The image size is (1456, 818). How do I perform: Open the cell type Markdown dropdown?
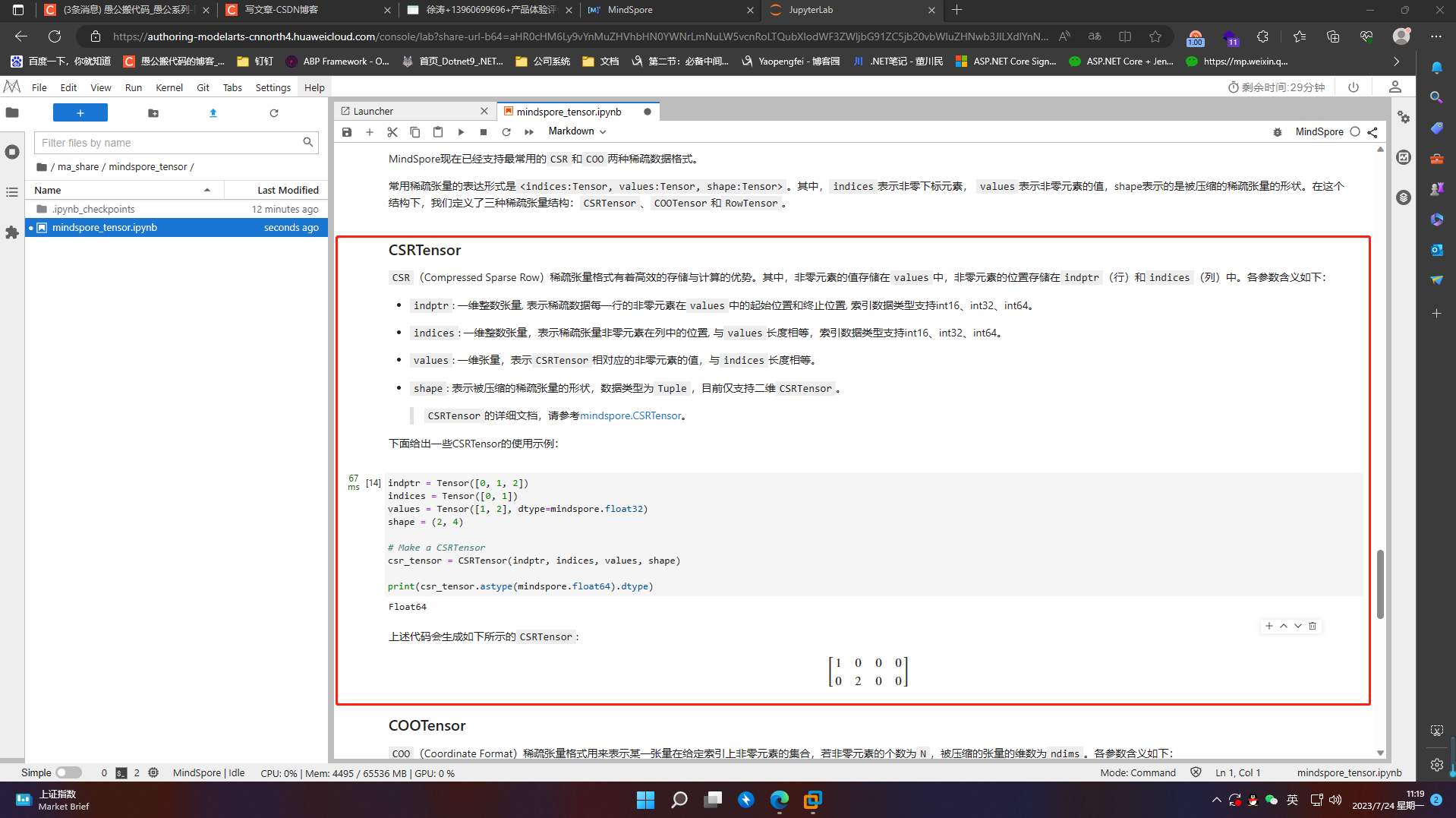577,131
